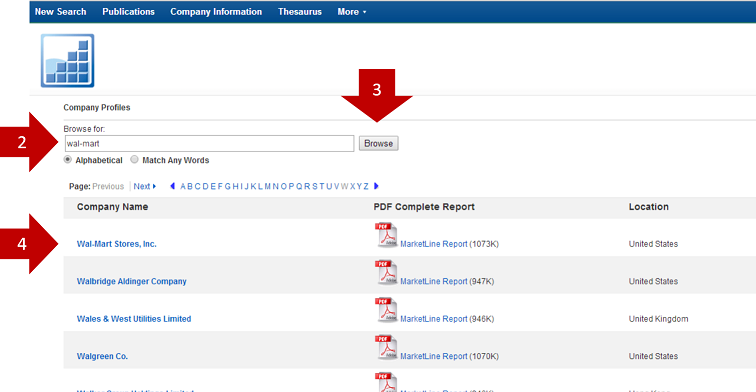Jump to letter M in alphabet index
The image size is (756, 392).
[268, 186]
